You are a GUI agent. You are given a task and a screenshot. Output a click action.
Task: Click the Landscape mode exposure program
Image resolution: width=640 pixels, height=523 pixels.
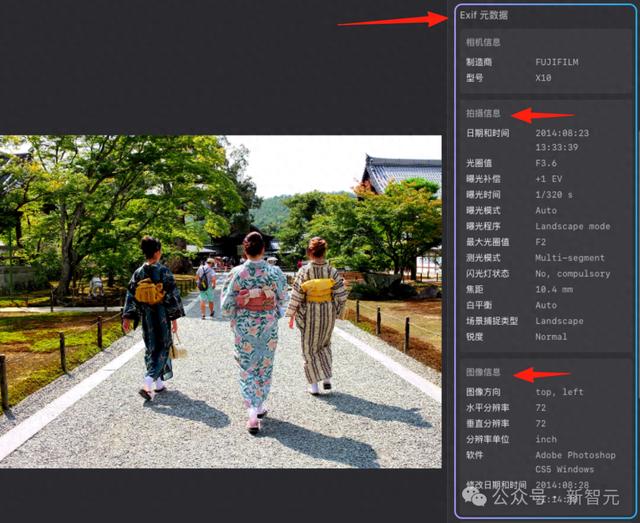(573, 226)
